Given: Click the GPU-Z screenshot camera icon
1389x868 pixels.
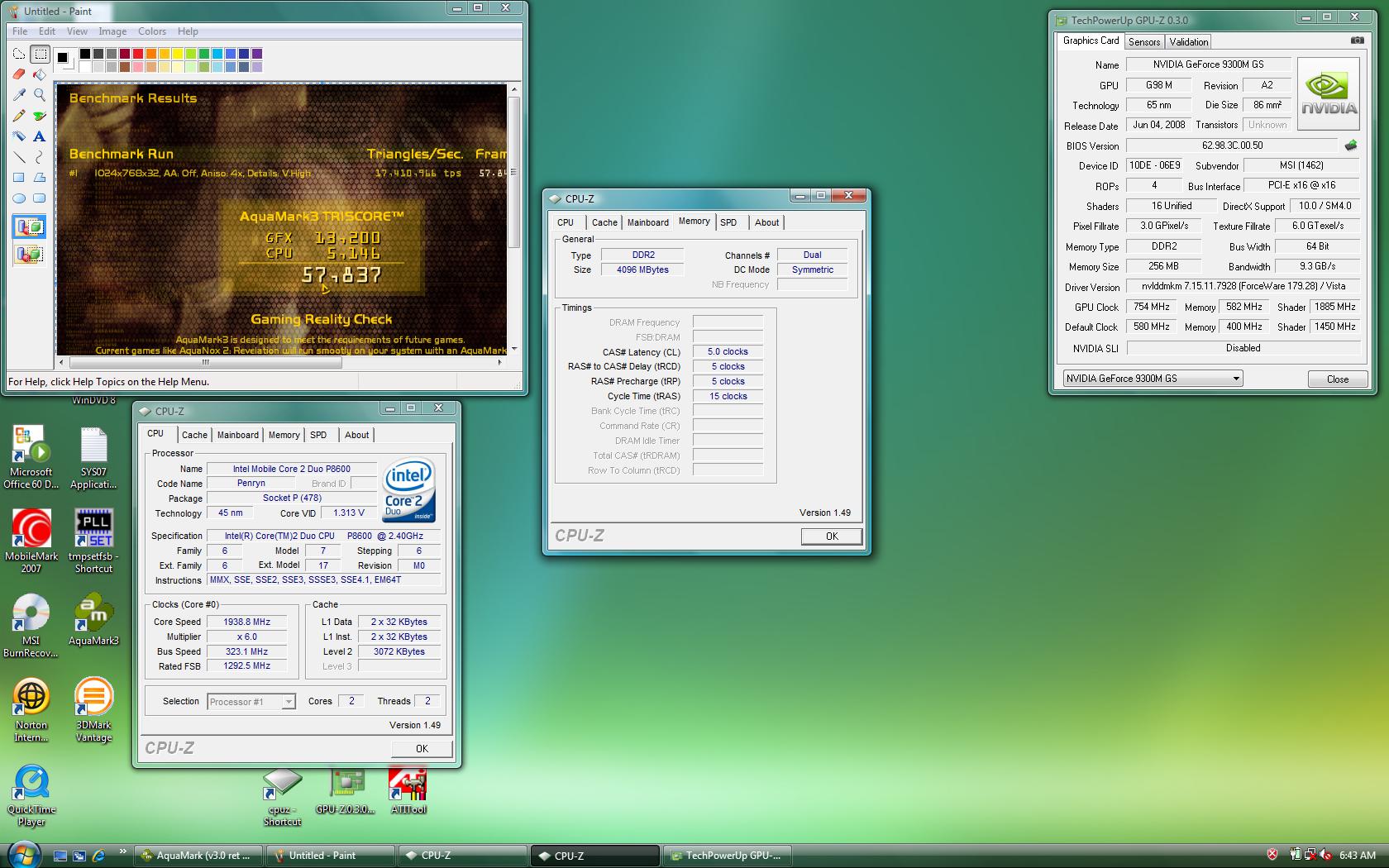Looking at the screenshot, I should coord(1357,40).
